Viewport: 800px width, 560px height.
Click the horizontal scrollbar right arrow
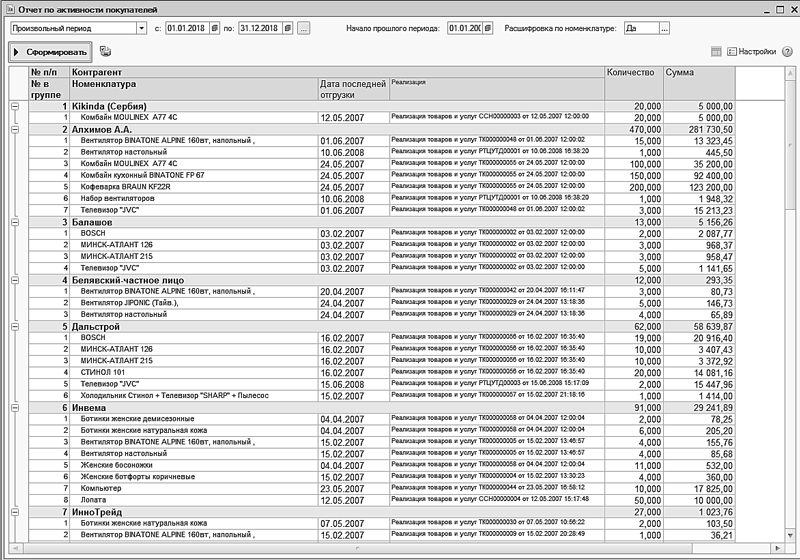(777, 548)
